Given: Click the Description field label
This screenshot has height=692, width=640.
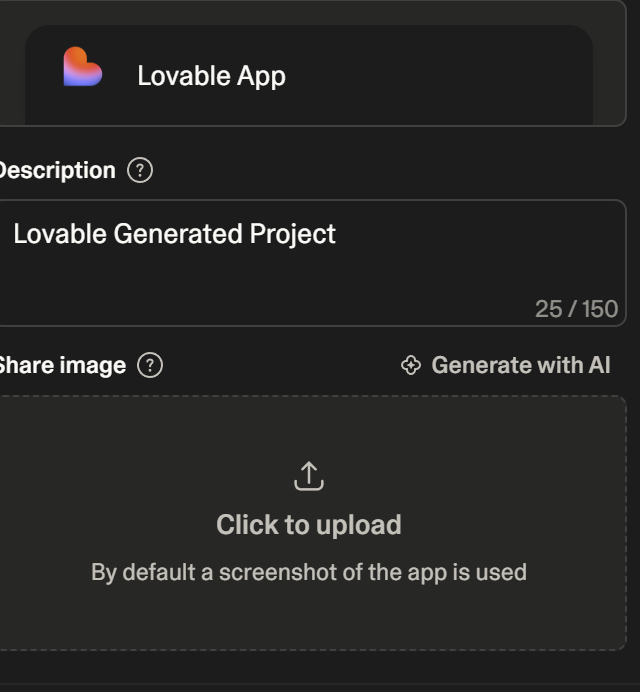Looking at the screenshot, I should (56, 171).
